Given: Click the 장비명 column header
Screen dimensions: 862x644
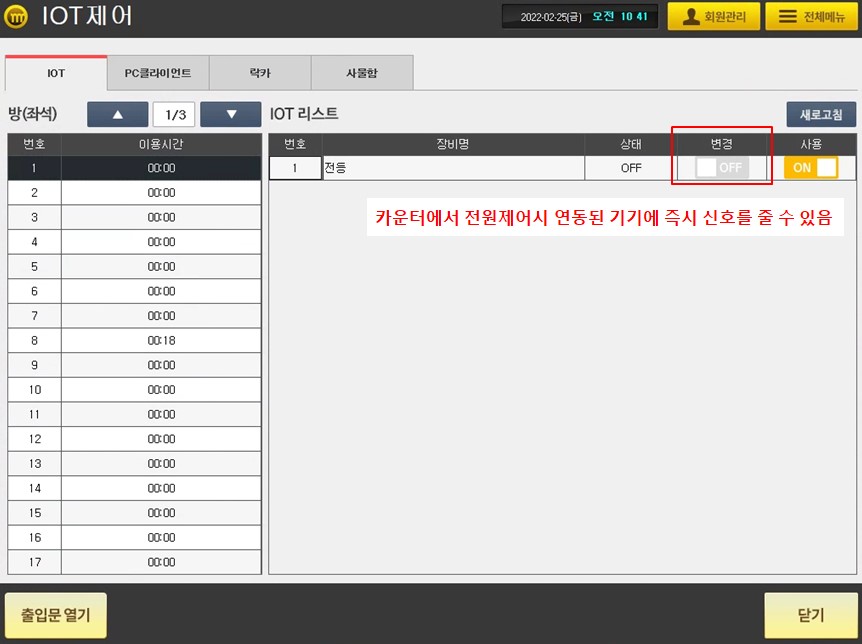Looking at the screenshot, I should pyautogui.click(x=453, y=144).
